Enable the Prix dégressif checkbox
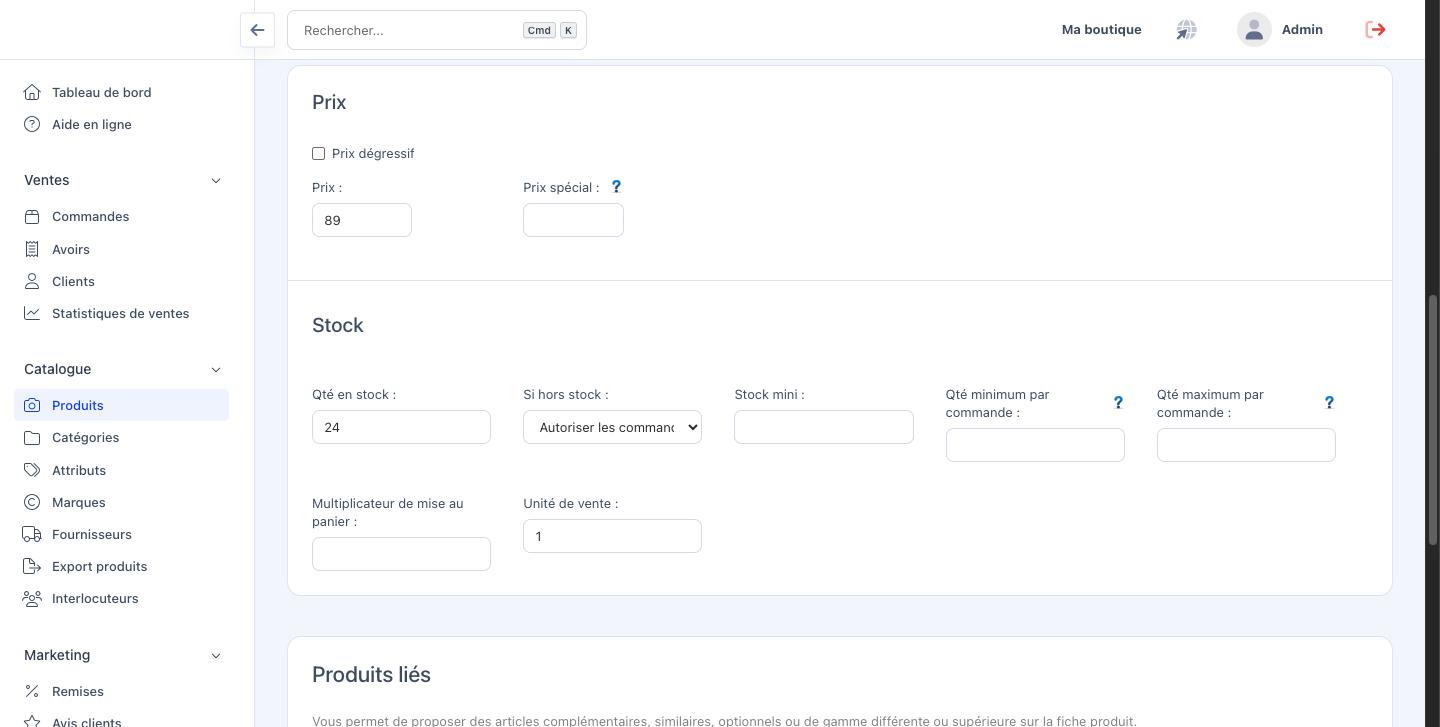 319,153
